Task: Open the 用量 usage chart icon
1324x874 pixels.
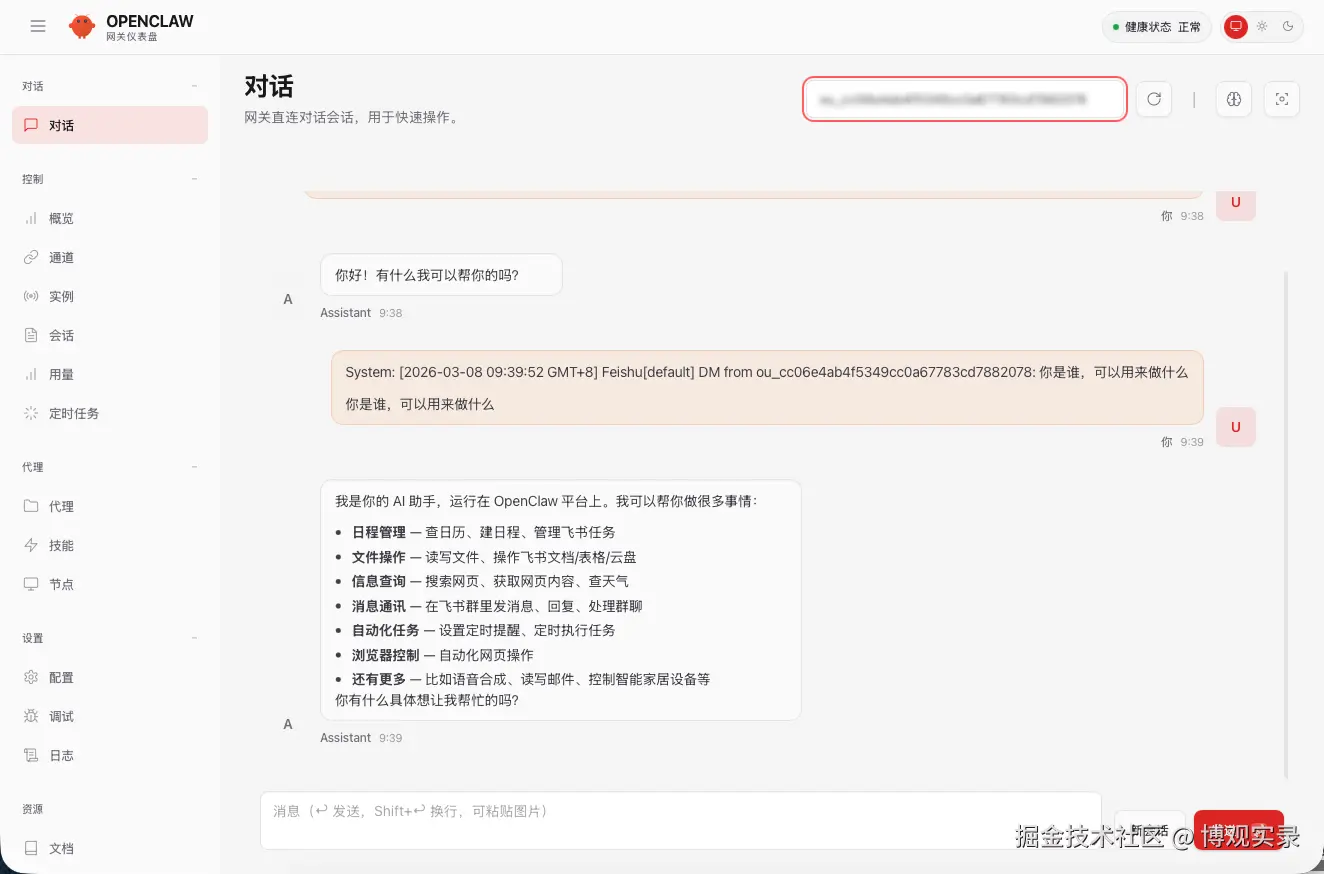Action: point(31,374)
